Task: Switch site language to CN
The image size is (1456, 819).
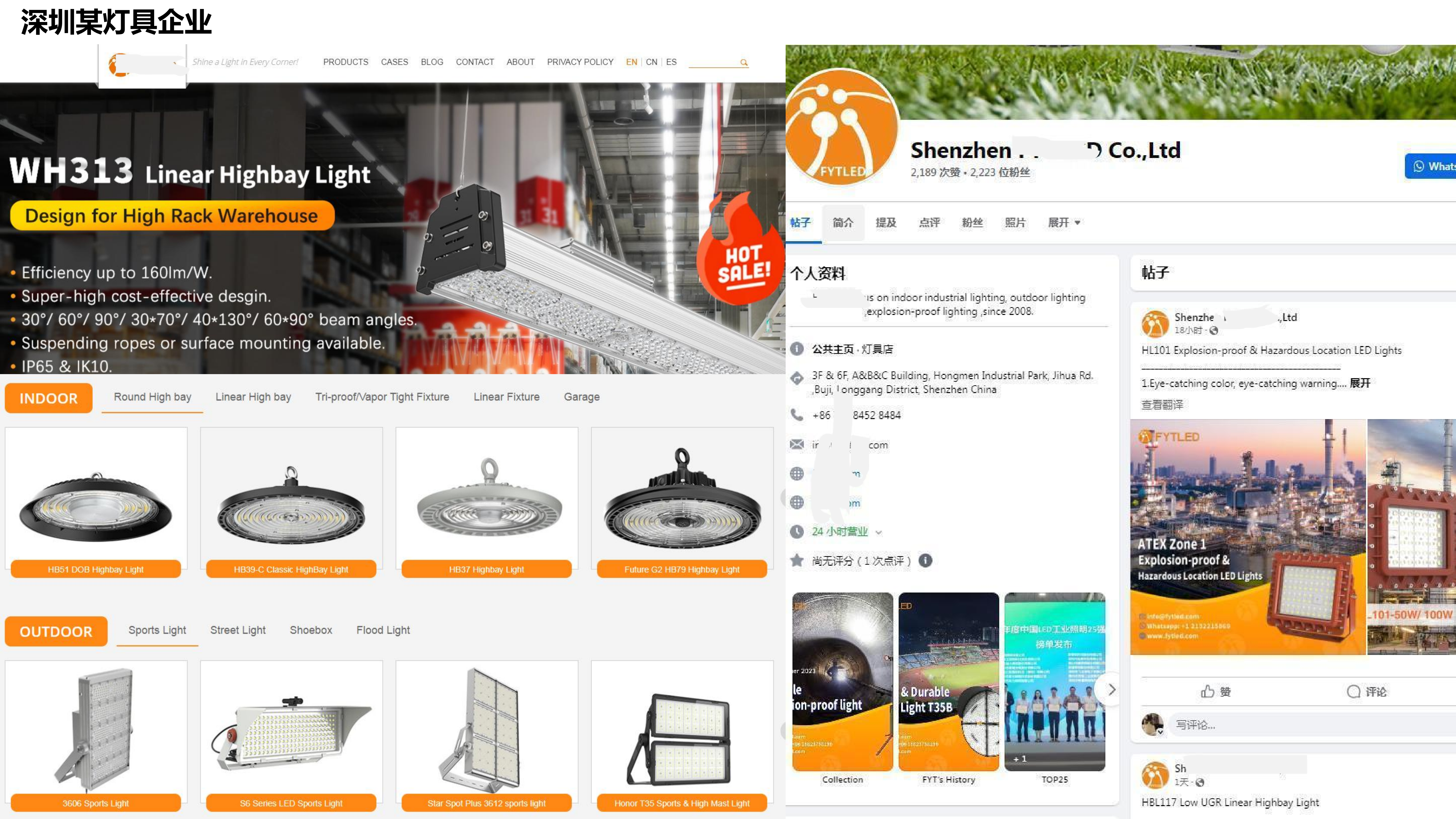Action: 652,62
